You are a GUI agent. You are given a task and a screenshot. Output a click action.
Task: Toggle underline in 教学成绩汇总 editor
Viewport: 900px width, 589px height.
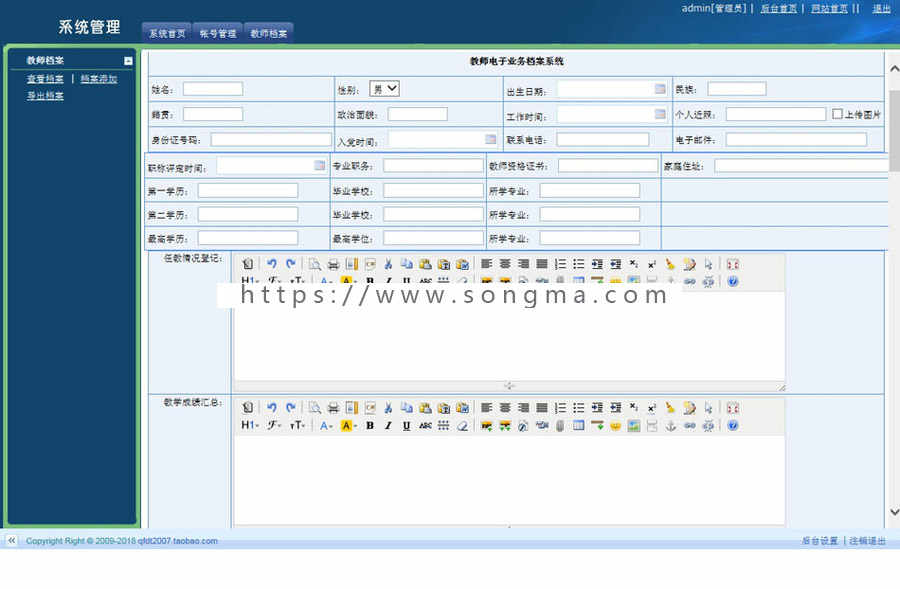[x=406, y=425]
